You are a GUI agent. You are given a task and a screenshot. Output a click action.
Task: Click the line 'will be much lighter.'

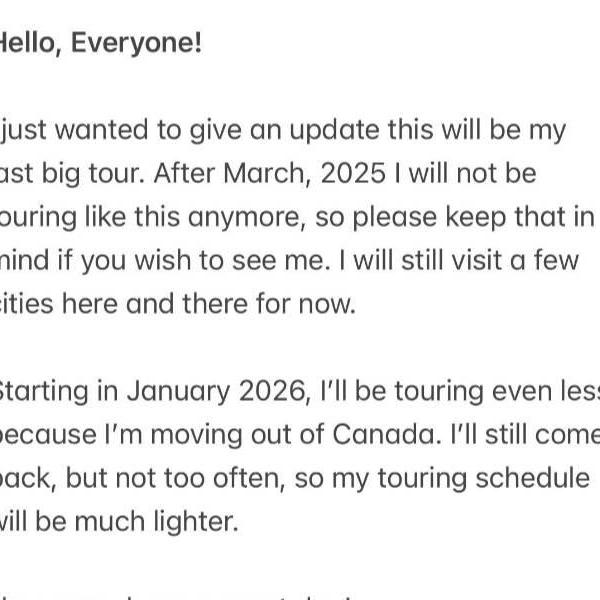119,523
